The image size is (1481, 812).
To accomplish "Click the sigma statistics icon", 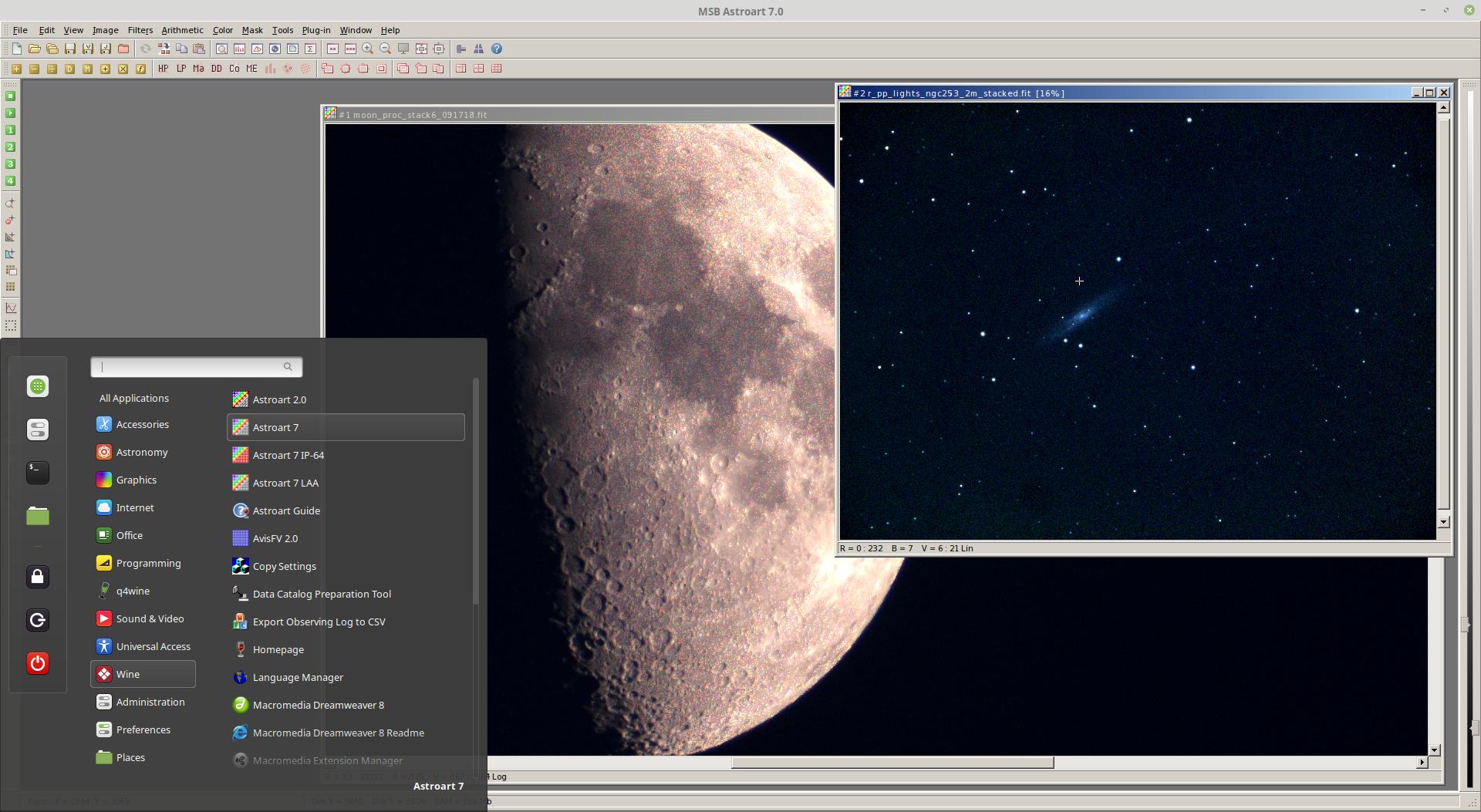I will point(310,49).
